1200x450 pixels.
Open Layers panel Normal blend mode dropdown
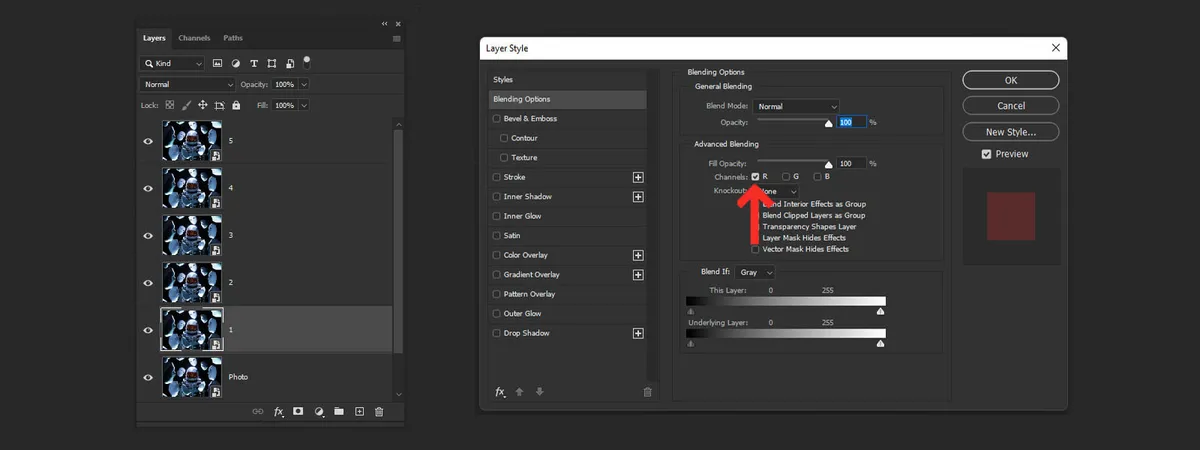(x=188, y=85)
